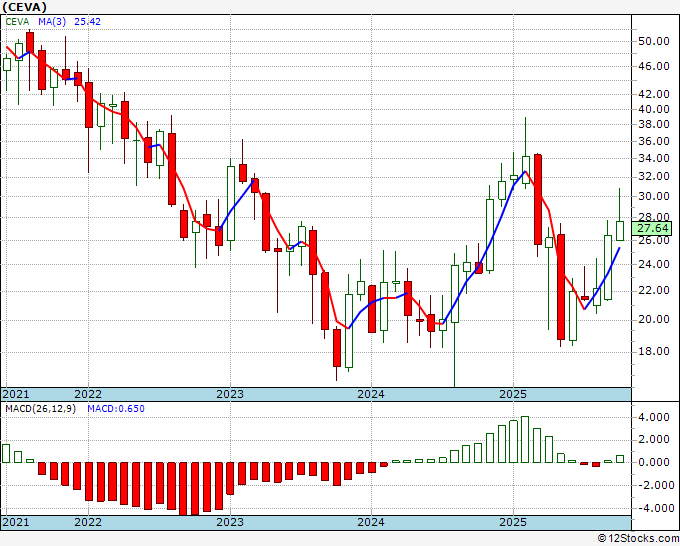Viewport: 680px width, 546px height.
Task: Click the 34.00 price axis label
Action: pos(654,158)
